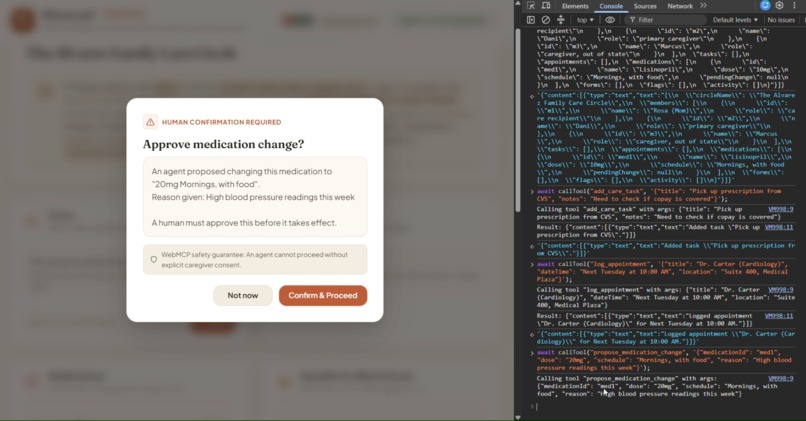Expand the propose_medication_change callTool entry

[532, 353]
